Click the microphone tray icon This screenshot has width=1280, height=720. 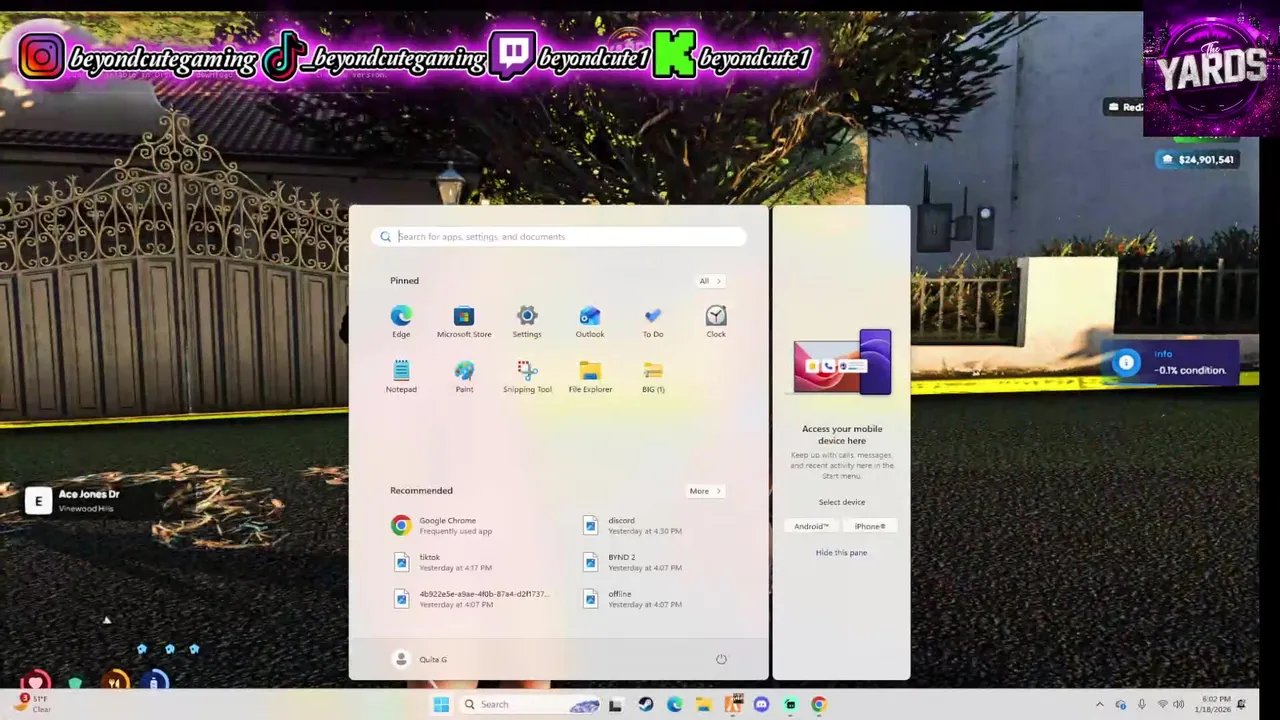(x=1141, y=705)
